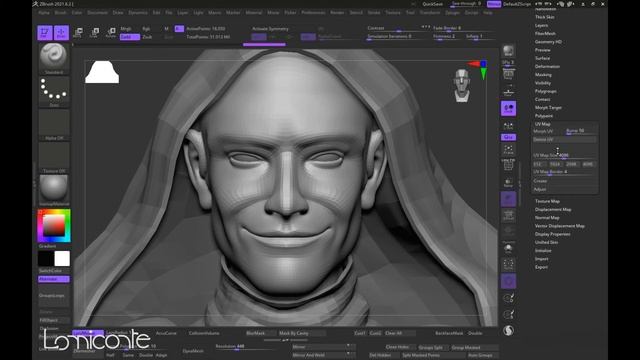Image resolution: width=640 pixels, height=360 pixels.
Task: Click the SwitchColor button
Action: click(x=50, y=271)
